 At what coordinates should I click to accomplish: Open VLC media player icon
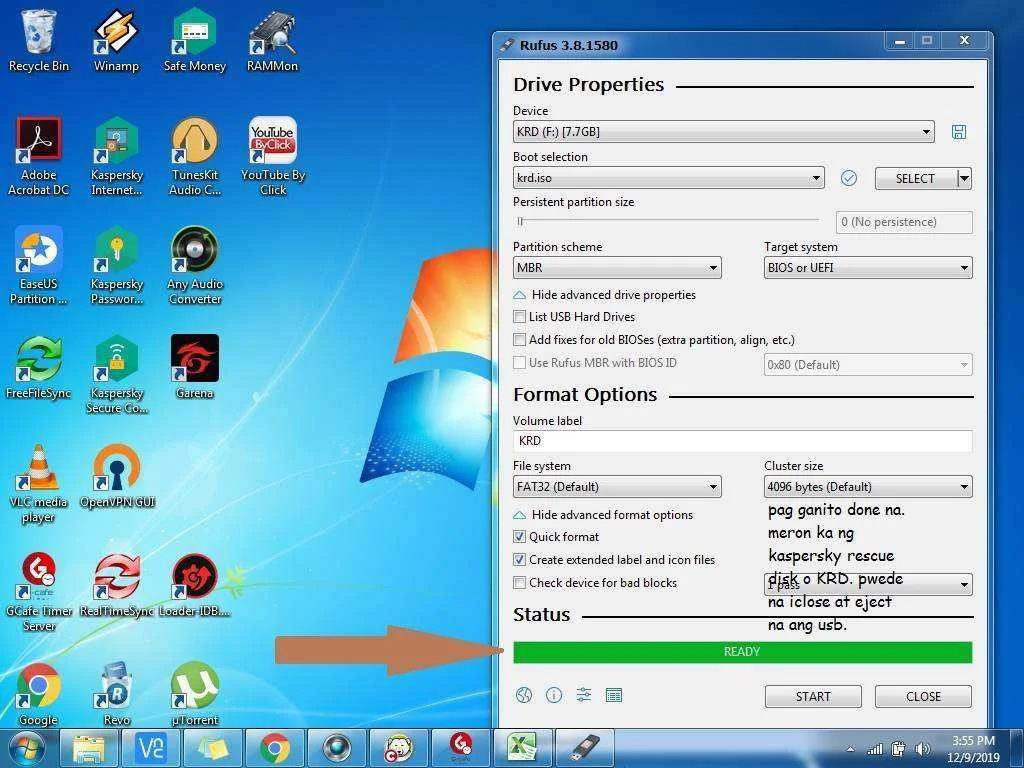39,484
